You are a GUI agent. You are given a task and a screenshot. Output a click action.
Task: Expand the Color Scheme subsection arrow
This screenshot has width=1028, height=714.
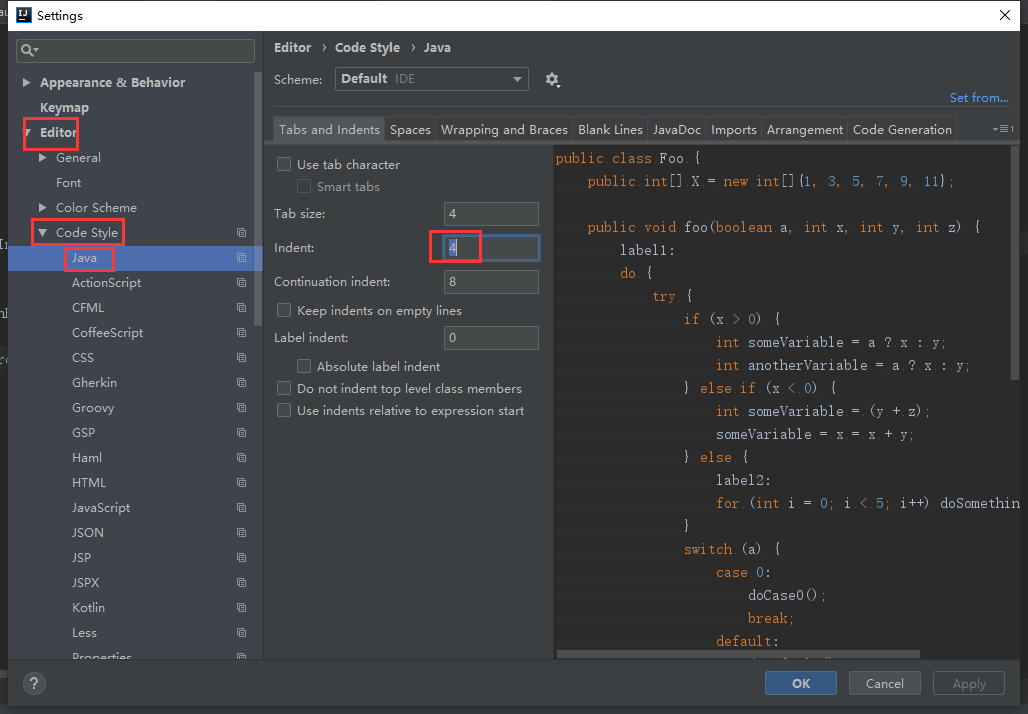43,207
